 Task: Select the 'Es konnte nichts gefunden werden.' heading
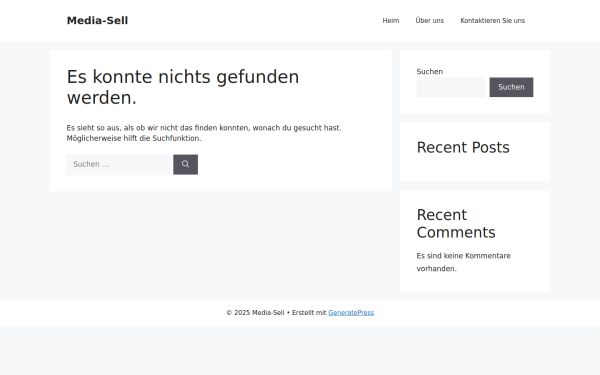(183, 87)
